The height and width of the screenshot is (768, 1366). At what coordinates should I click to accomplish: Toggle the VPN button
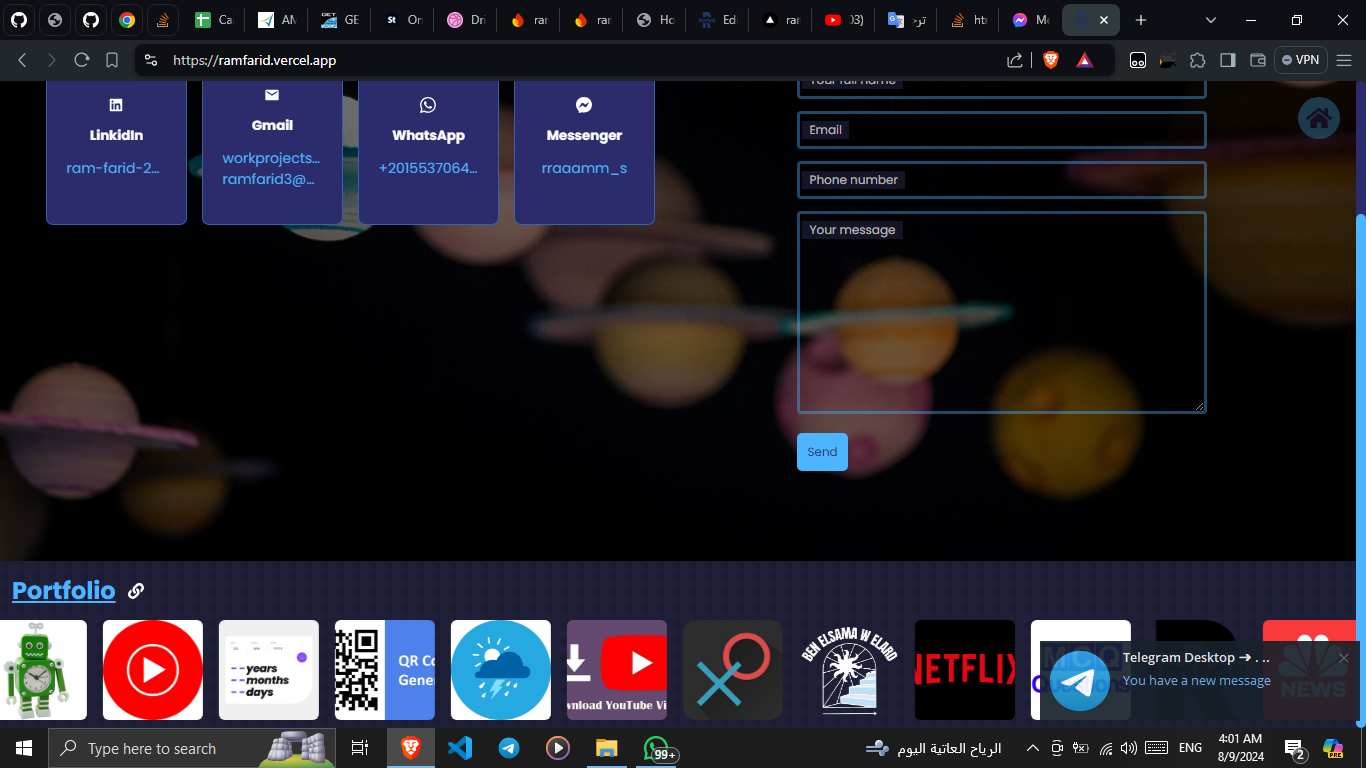1300,60
